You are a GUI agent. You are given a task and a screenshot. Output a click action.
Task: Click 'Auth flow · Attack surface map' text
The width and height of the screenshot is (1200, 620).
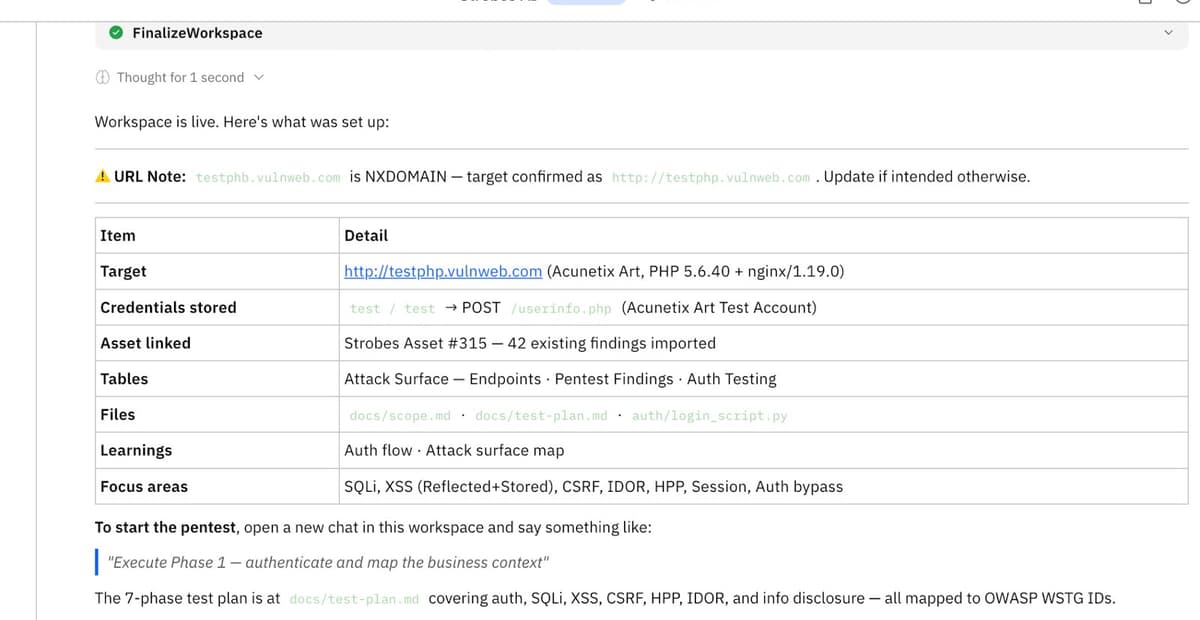[454, 450]
